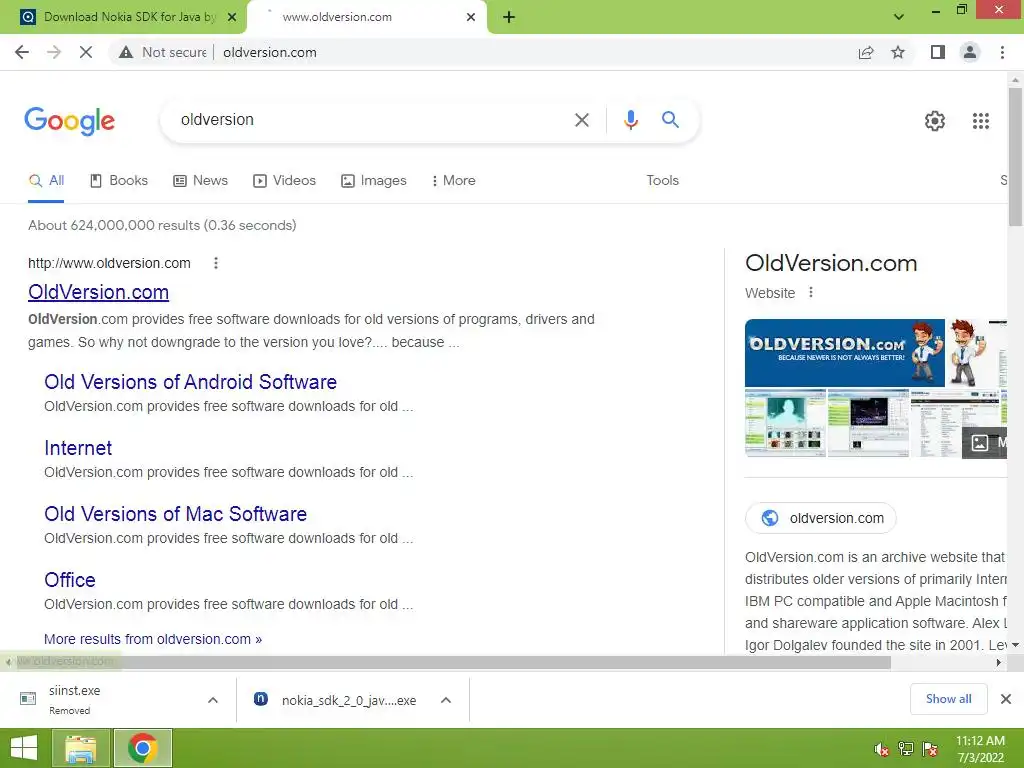This screenshot has width=1024, height=768.
Task: Open the taskbar clock and date
Action: pos(980,749)
